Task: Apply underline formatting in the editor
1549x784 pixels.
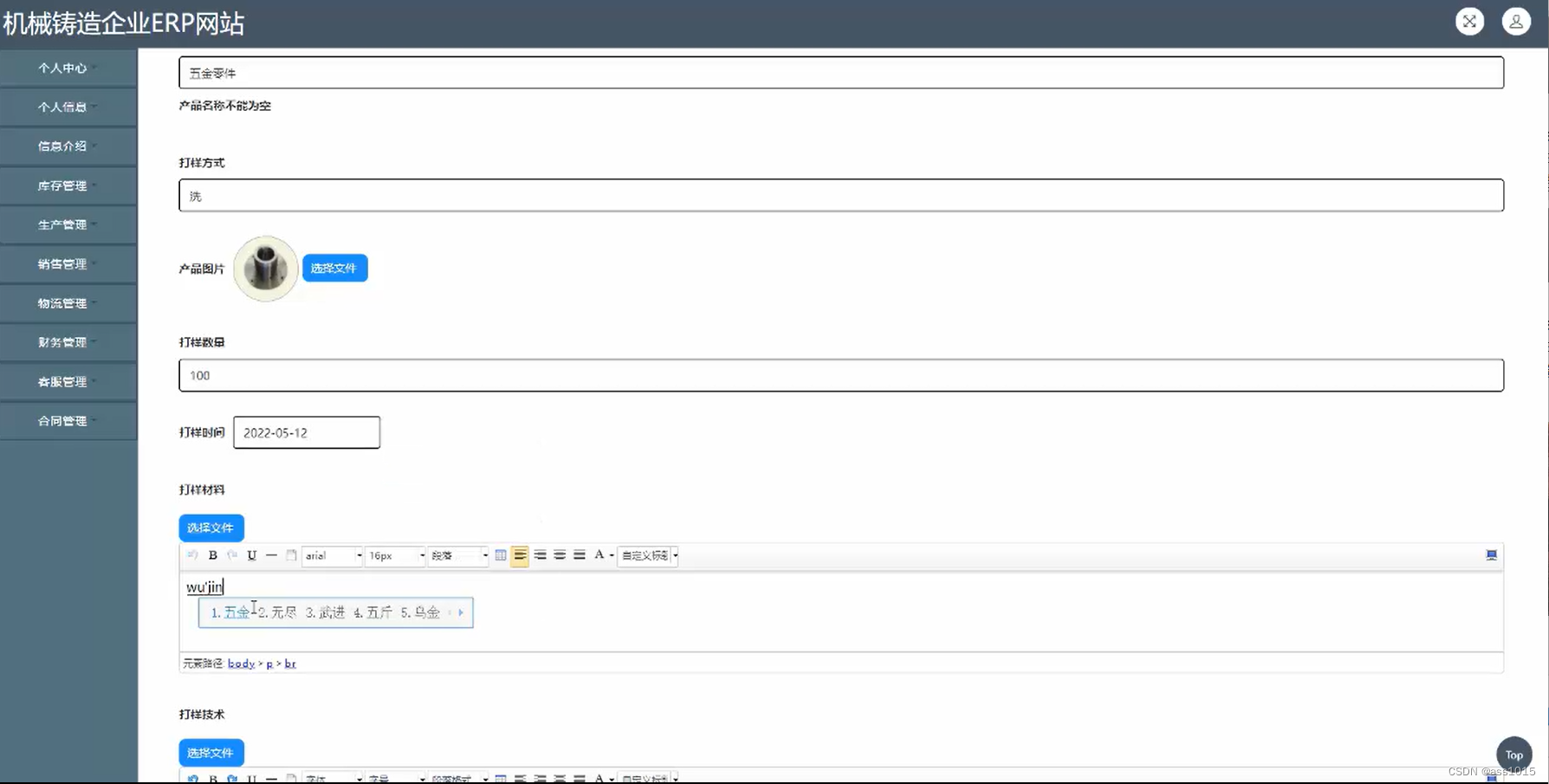Action: (251, 555)
